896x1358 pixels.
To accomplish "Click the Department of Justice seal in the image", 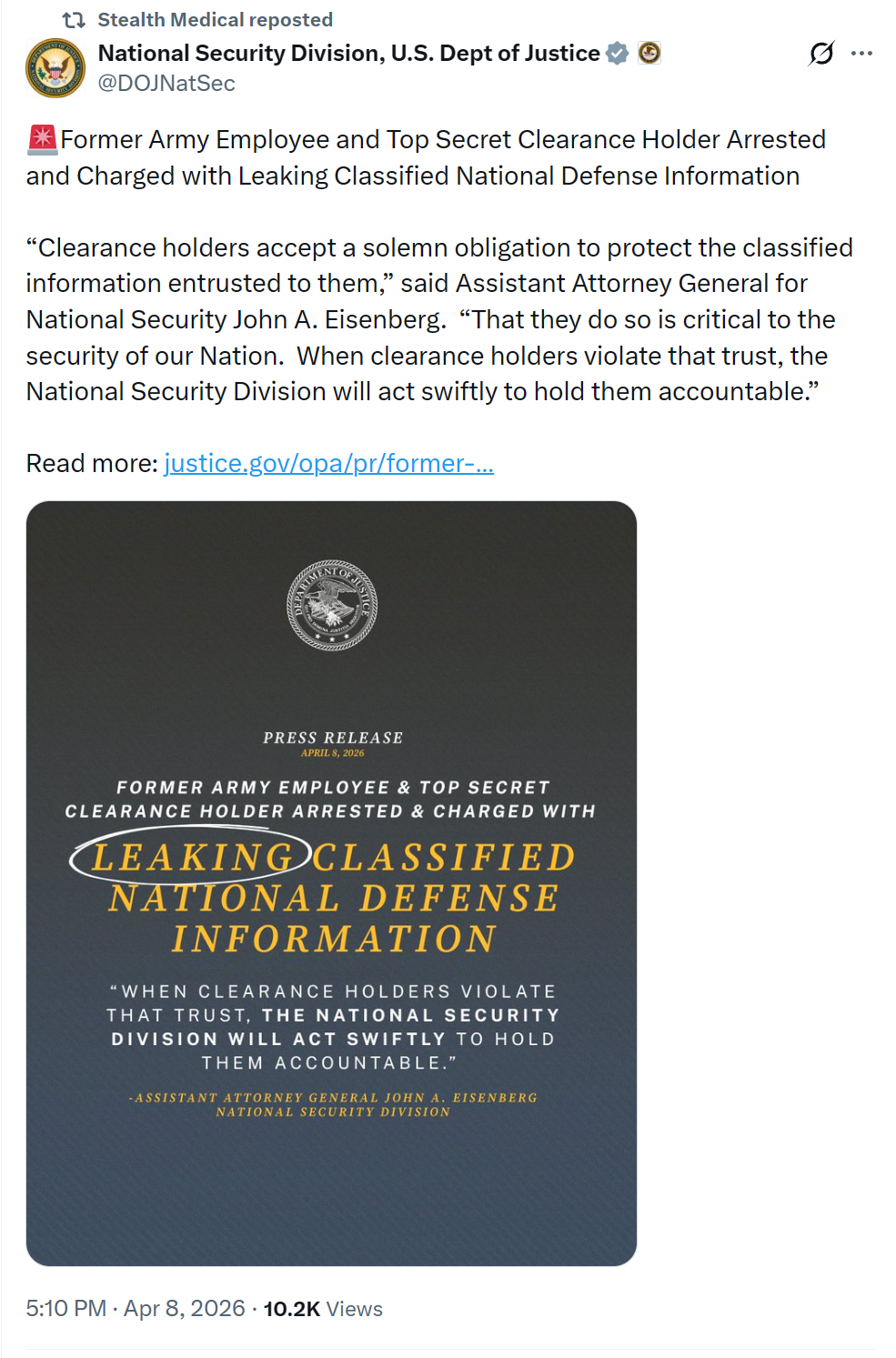I will pyautogui.click(x=332, y=605).
